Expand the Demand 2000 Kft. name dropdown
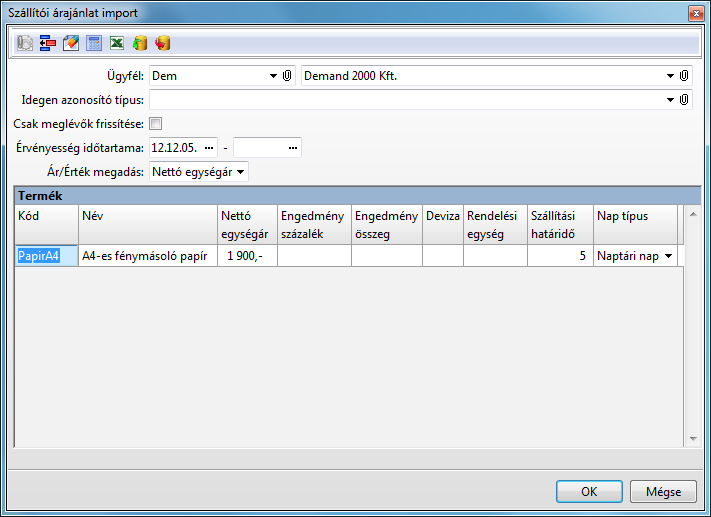Screen dimensions: 711x517 pyautogui.click(x=670, y=76)
